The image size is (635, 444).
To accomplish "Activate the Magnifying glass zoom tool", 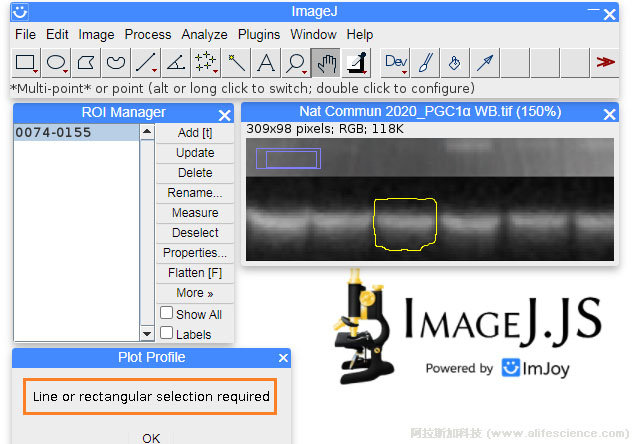I will [296, 63].
